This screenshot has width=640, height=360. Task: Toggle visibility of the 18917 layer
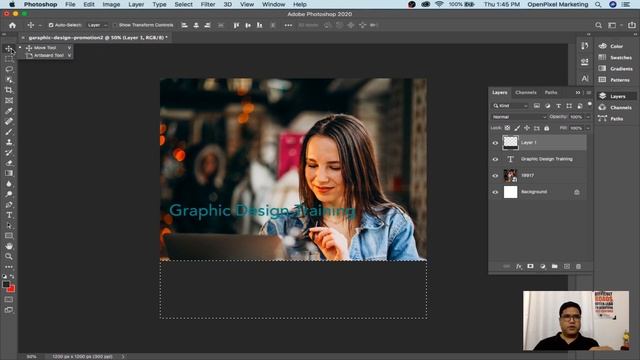point(495,176)
